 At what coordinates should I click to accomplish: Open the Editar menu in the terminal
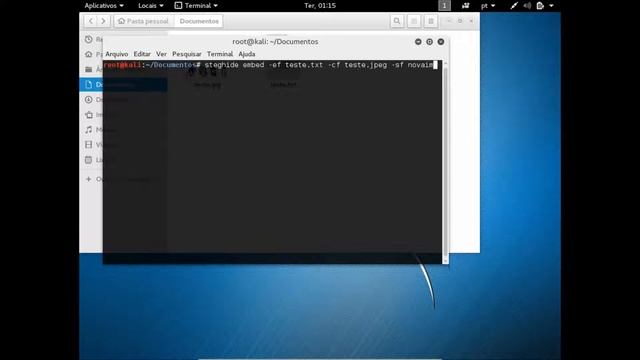click(x=142, y=54)
